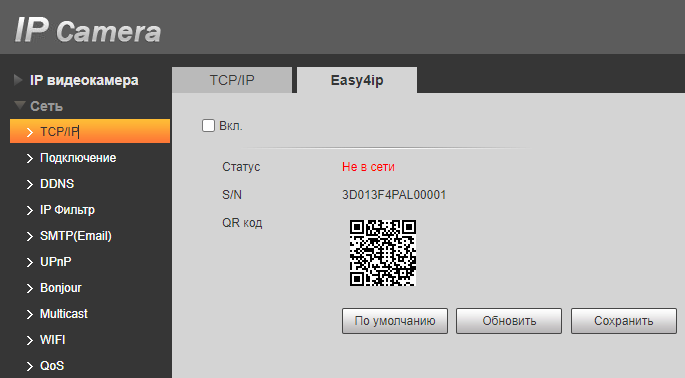
Task: Save settings with Сохранить button
Action: point(624,321)
